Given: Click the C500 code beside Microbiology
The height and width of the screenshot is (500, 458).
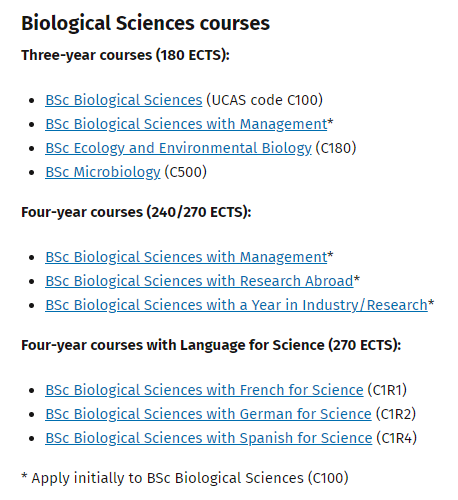Looking at the screenshot, I should pos(185,172).
